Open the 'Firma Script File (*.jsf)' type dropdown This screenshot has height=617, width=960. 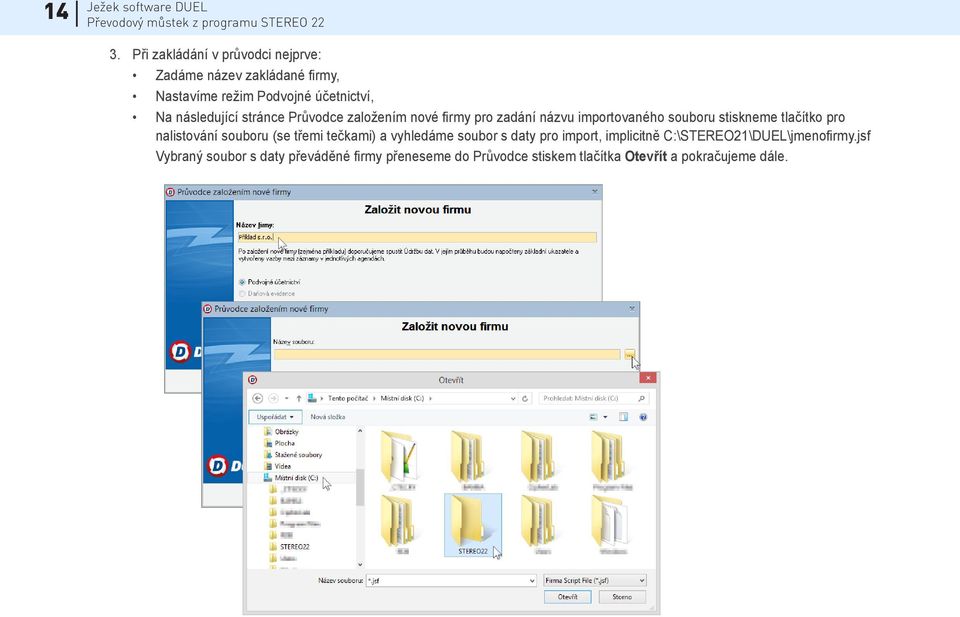click(594, 580)
